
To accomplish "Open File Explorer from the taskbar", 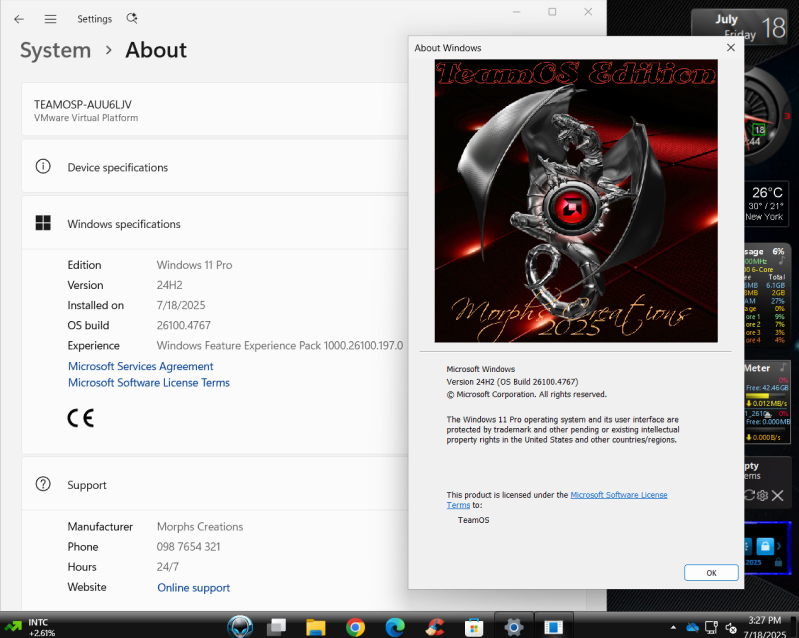I will [x=315, y=627].
